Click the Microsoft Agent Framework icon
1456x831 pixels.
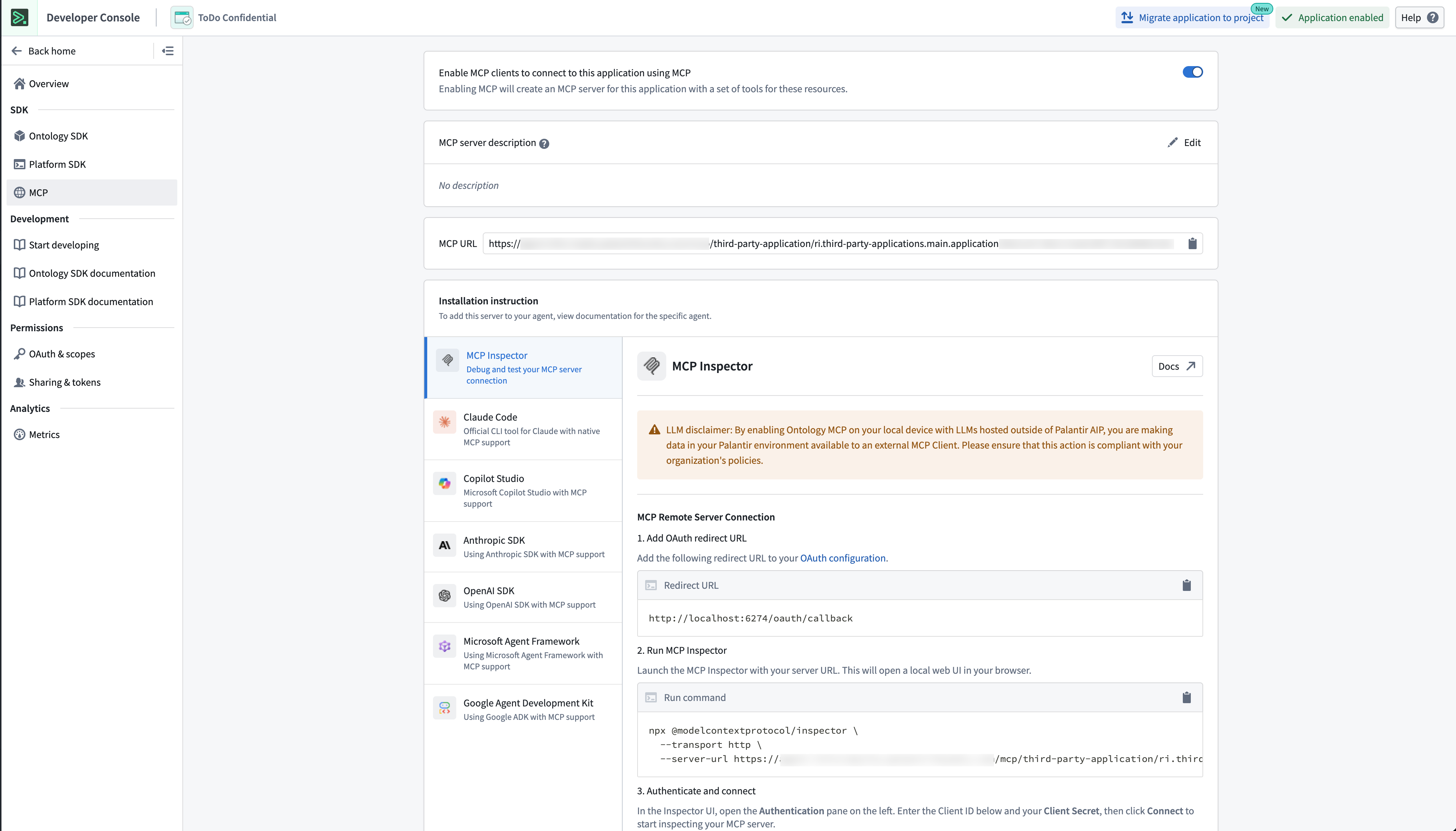[445, 646]
